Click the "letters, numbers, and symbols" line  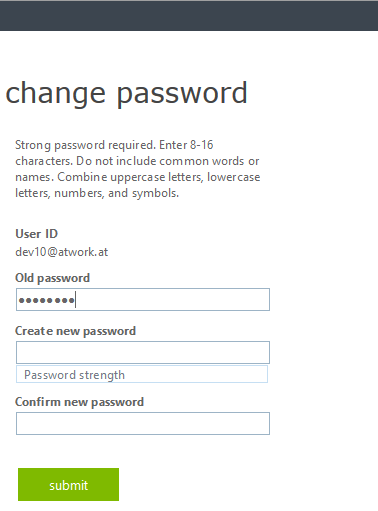tap(97, 193)
